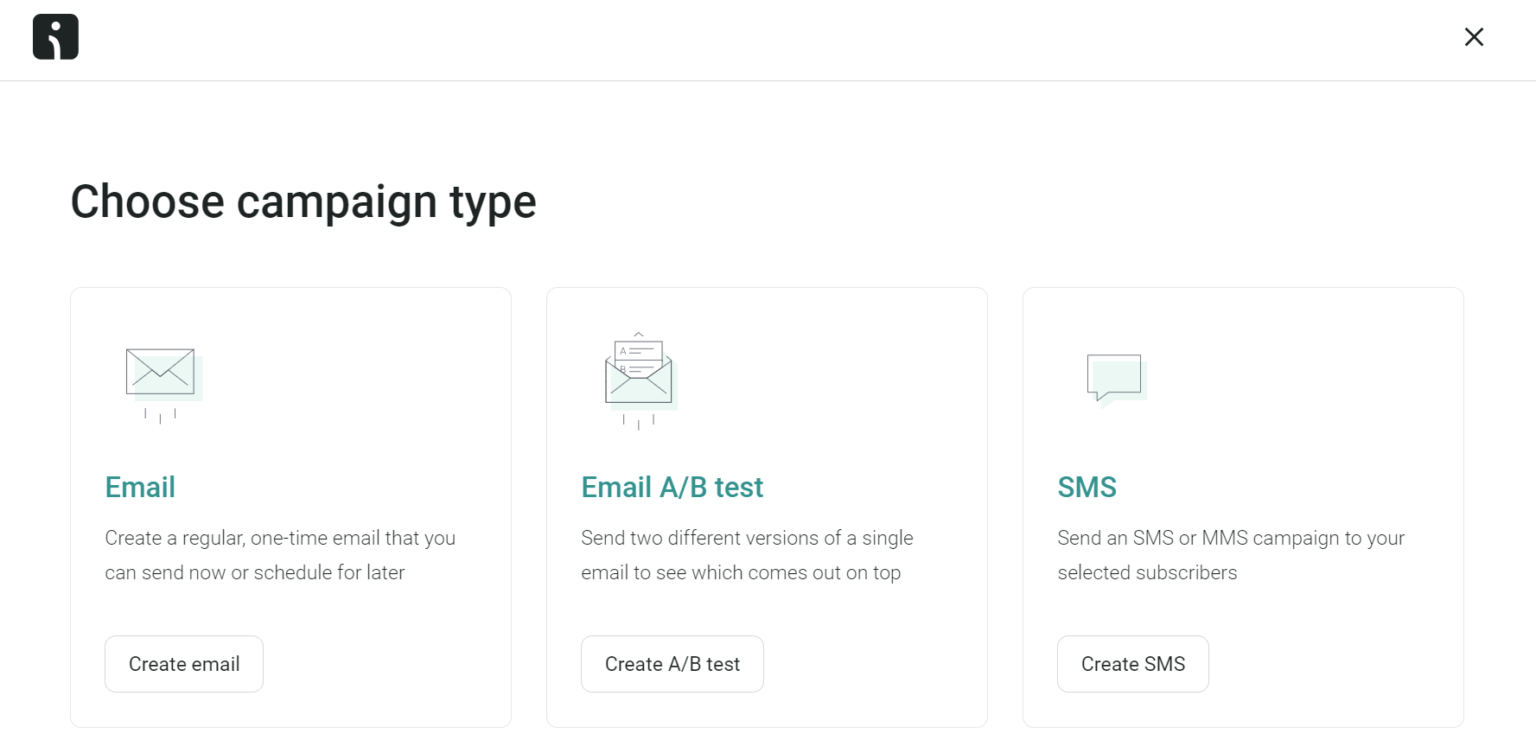The image size is (1536, 747).
Task: Select the speech bubble icon on SMS card
Action: pyautogui.click(x=1113, y=376)
